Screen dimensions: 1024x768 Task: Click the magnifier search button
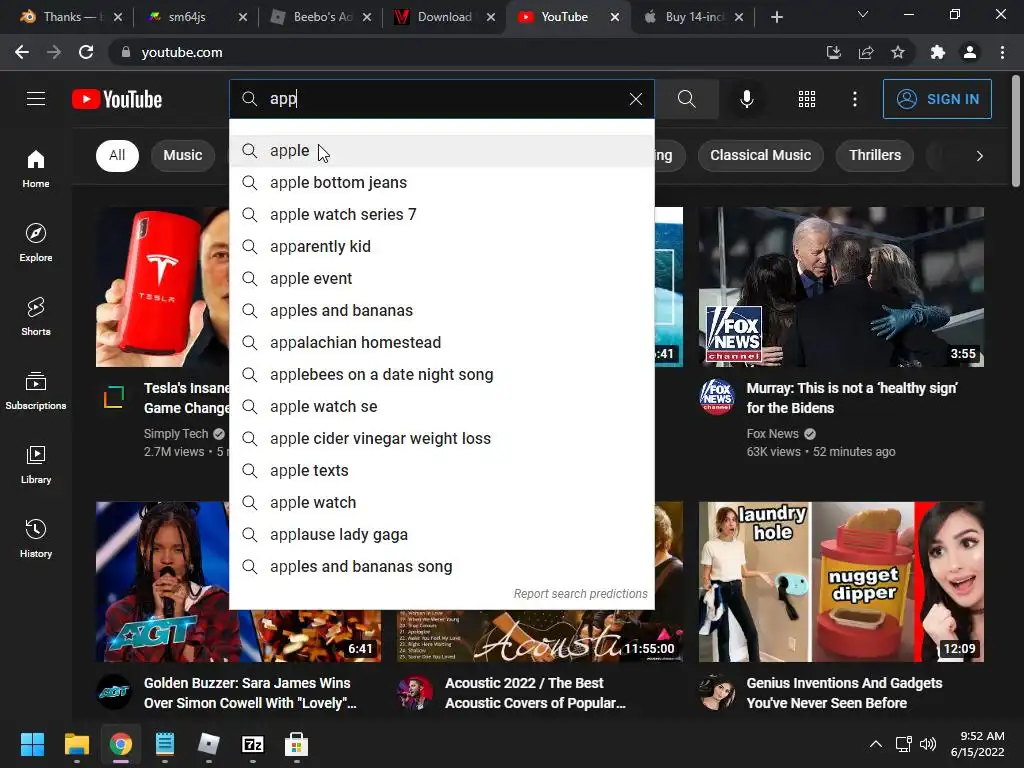(686, 99)
